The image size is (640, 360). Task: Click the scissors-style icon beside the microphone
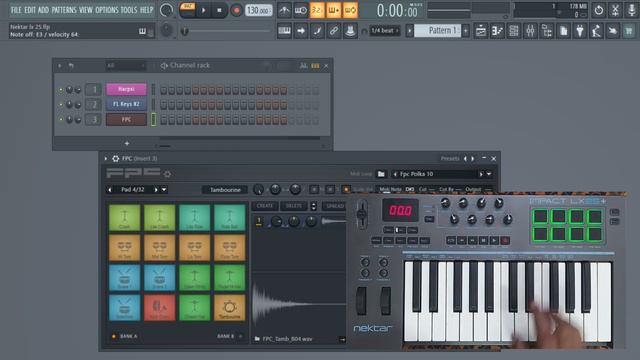tap(615, 10)
